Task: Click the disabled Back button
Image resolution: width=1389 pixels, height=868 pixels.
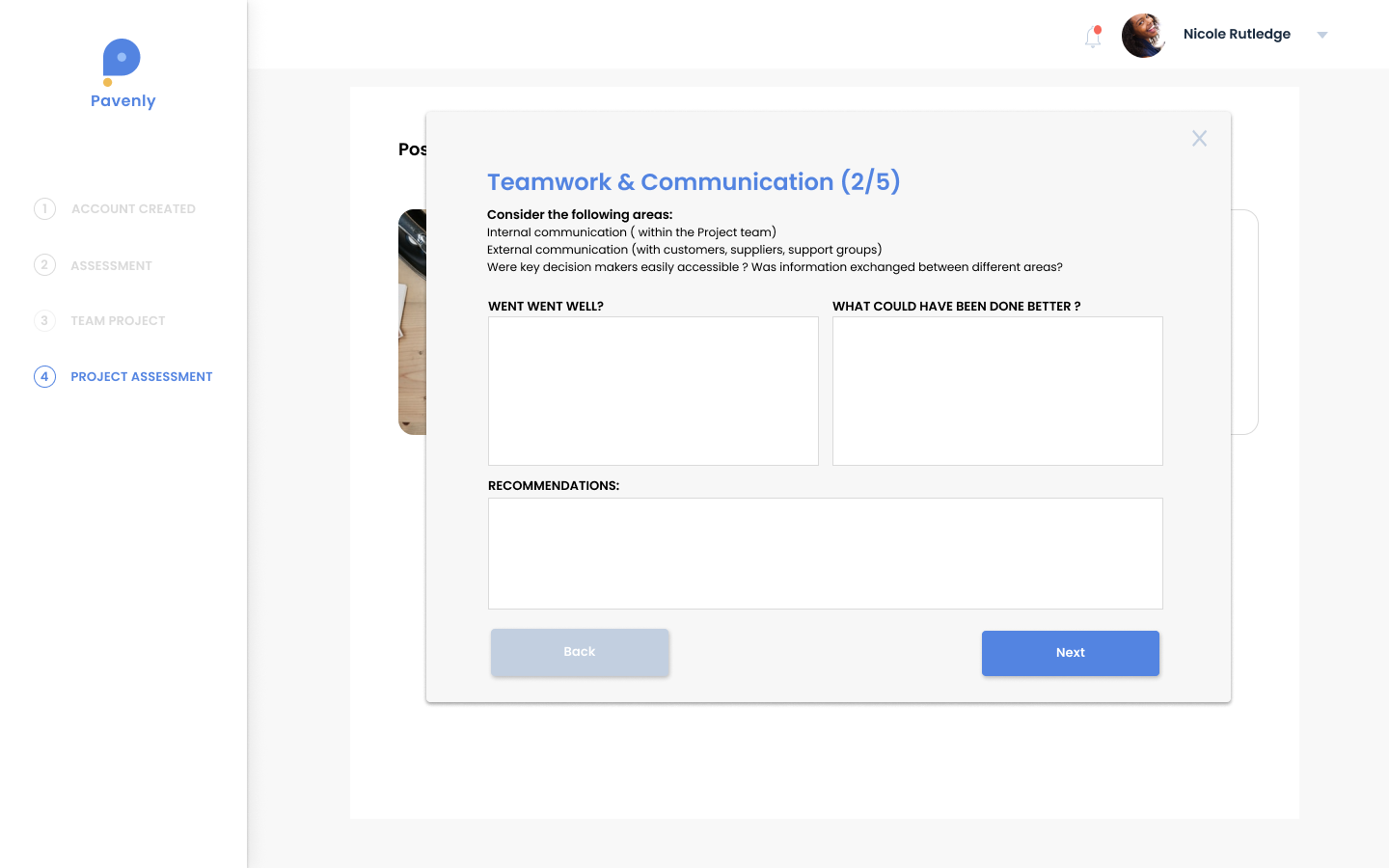Action: pos(579,652)
